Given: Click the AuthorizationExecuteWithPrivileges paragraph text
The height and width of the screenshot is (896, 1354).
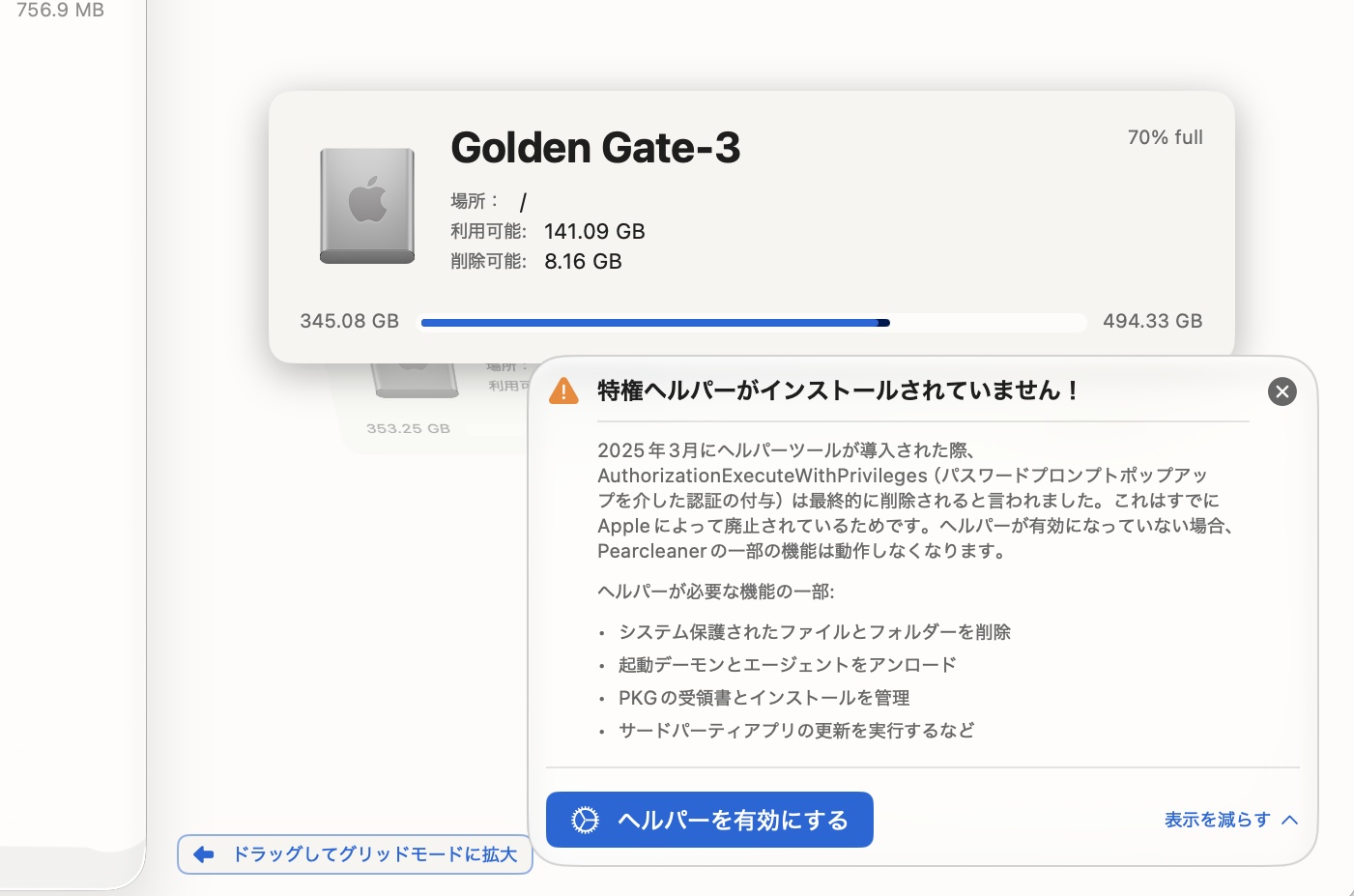Looking at the screenshot, I should coord(916,501).
